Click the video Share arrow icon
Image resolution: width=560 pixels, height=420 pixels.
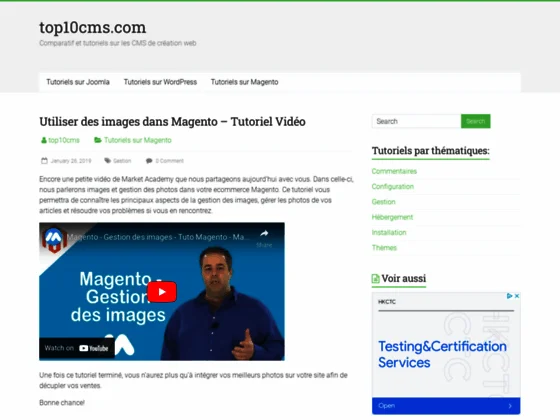[264, 234]
